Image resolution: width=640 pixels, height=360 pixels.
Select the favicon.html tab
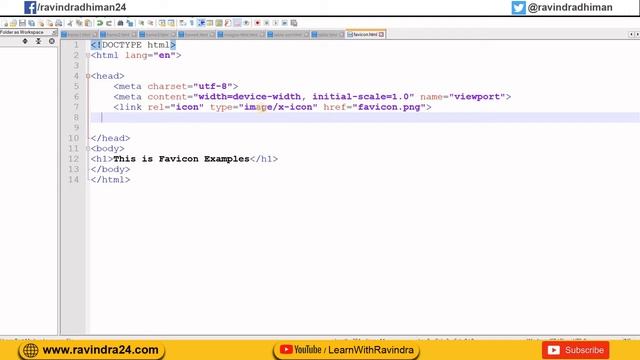365,35
